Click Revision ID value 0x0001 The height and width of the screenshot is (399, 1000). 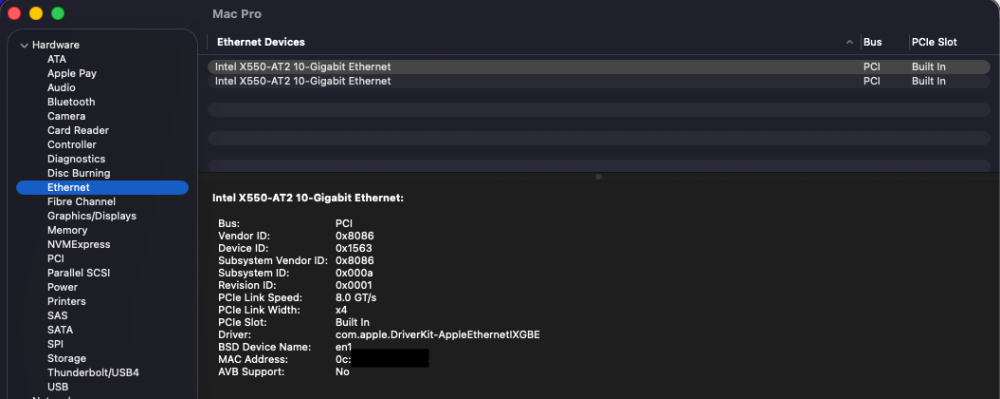pos(353,285)
